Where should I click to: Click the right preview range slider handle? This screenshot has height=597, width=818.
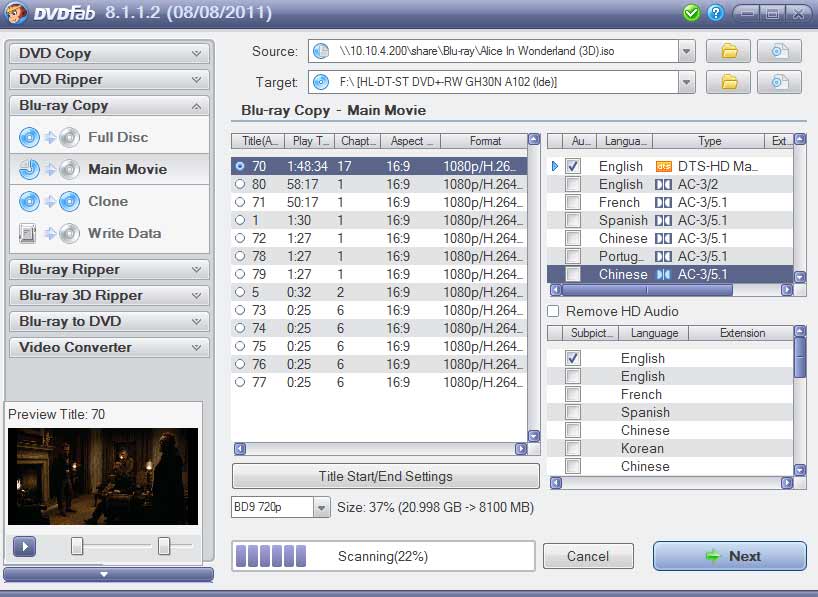(164, 546)
